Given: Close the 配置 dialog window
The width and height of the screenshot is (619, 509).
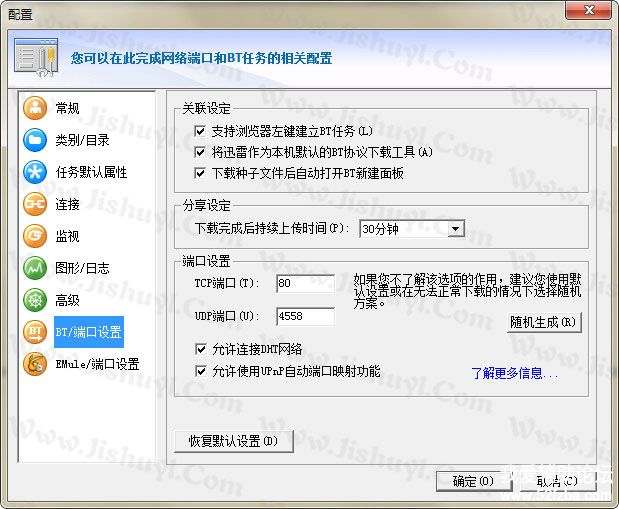Looking at the screenshot, I should tap(589, 9).
